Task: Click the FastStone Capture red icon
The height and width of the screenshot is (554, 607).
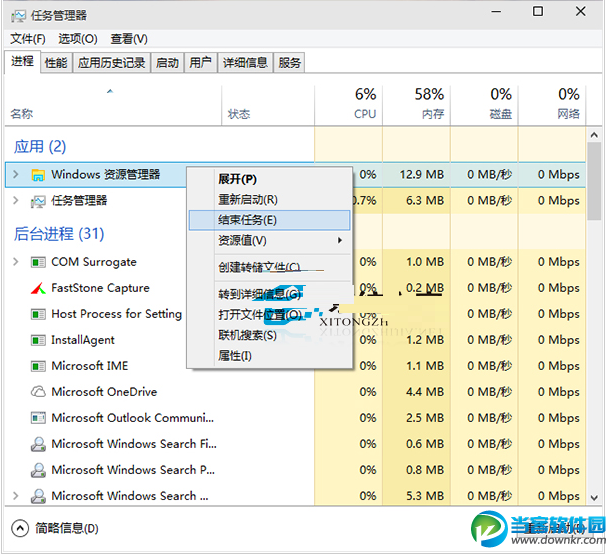Action: click(x=38, y=288)
